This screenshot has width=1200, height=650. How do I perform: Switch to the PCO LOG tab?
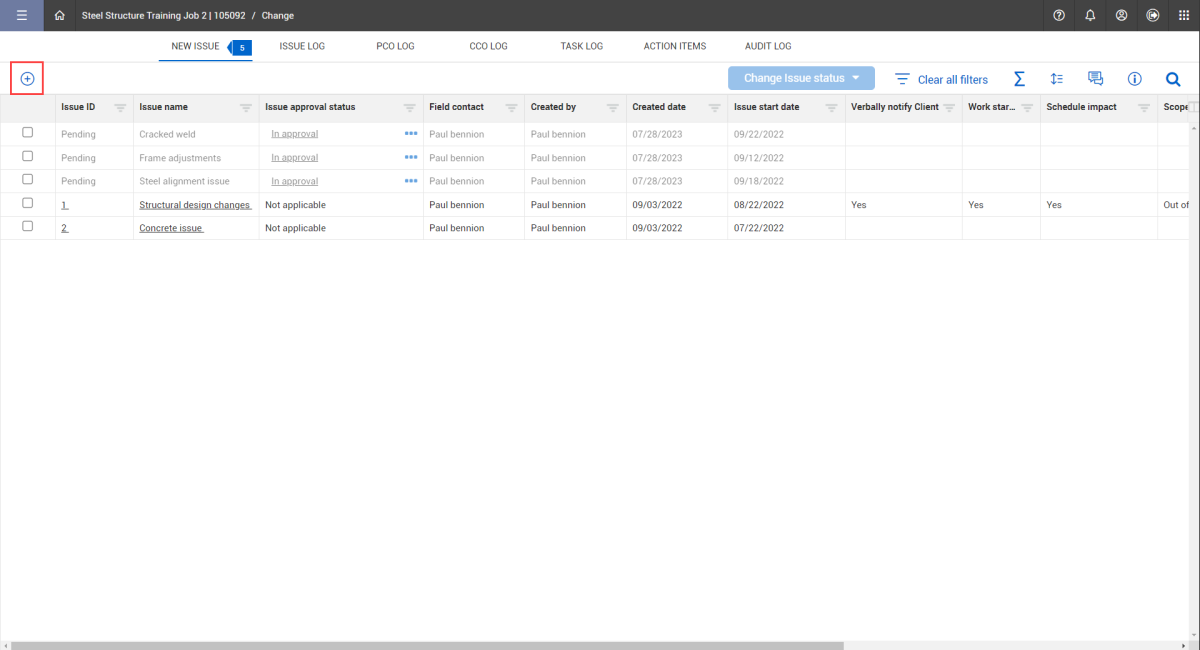[x=395, y=46]
